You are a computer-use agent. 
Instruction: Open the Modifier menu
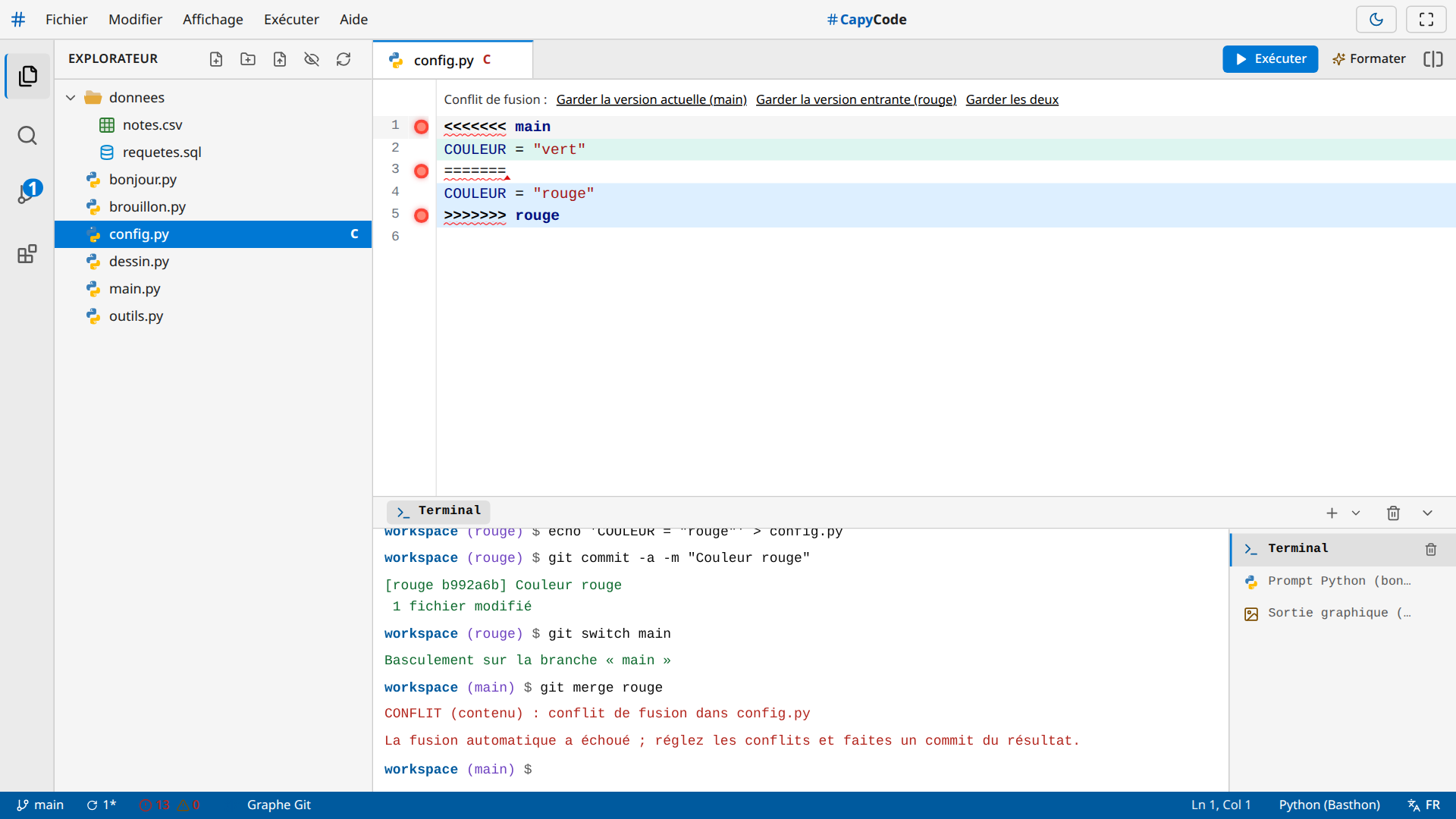tap(135, 20)
